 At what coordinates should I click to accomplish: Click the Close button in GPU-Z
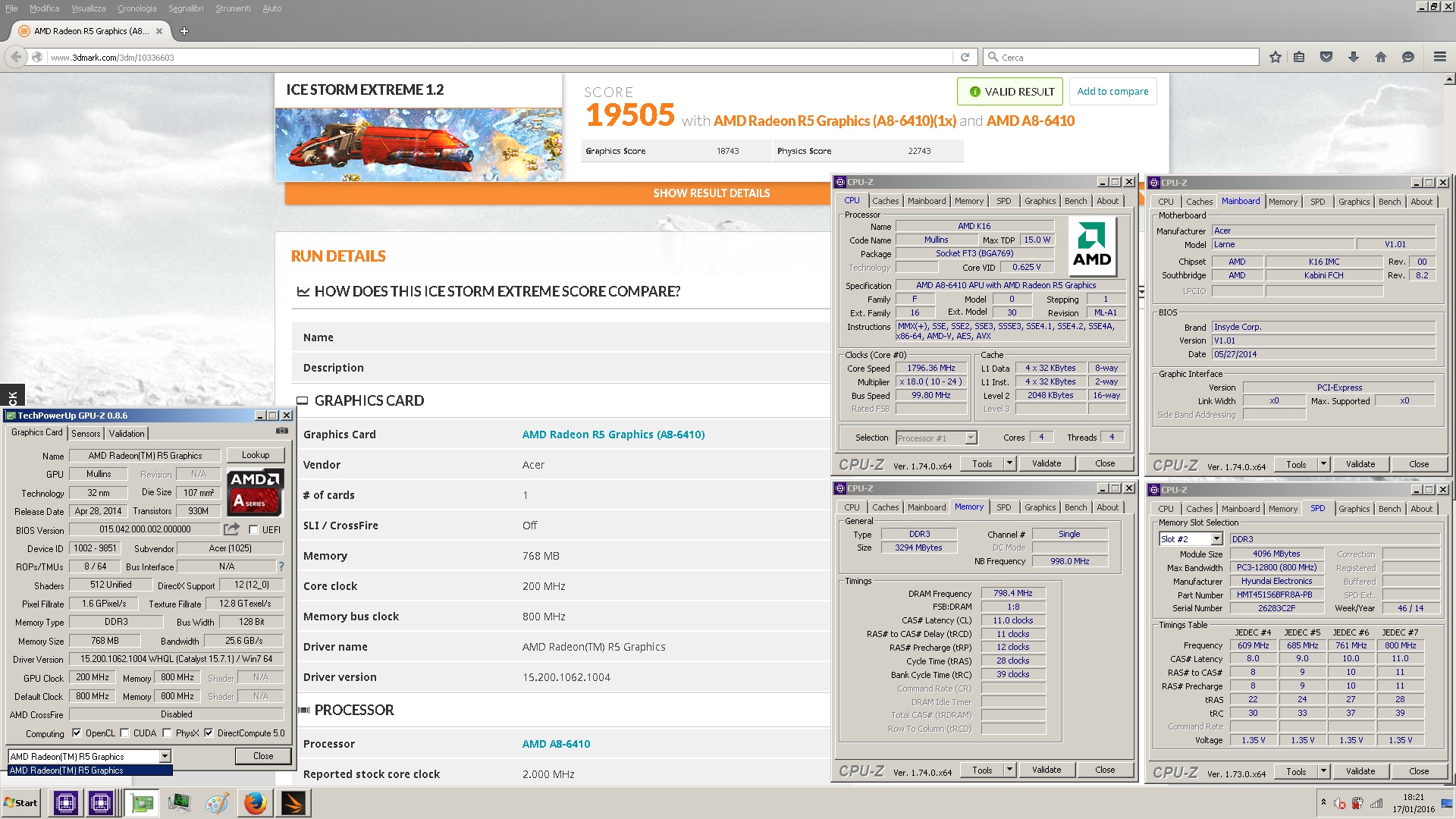(x=263, y=756)
